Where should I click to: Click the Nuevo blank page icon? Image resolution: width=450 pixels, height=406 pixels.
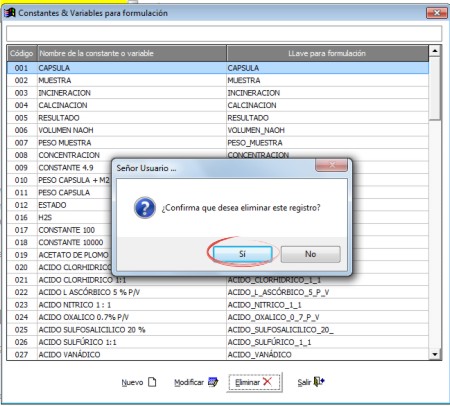pyautogui.click(x=152, y=382)
